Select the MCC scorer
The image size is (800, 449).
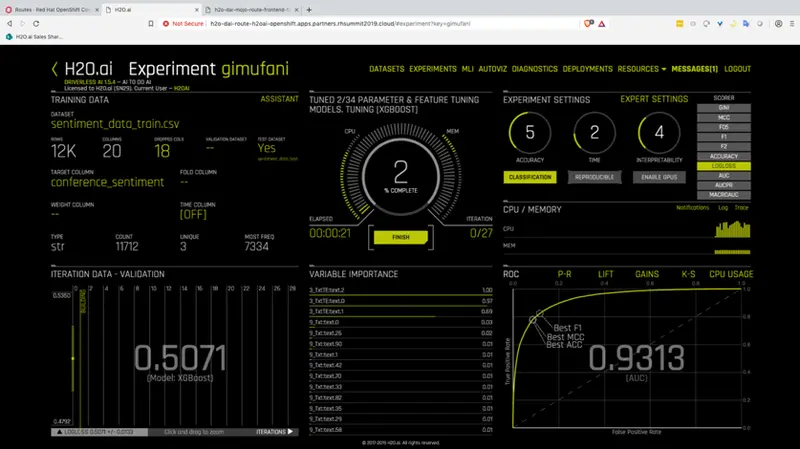723,117
